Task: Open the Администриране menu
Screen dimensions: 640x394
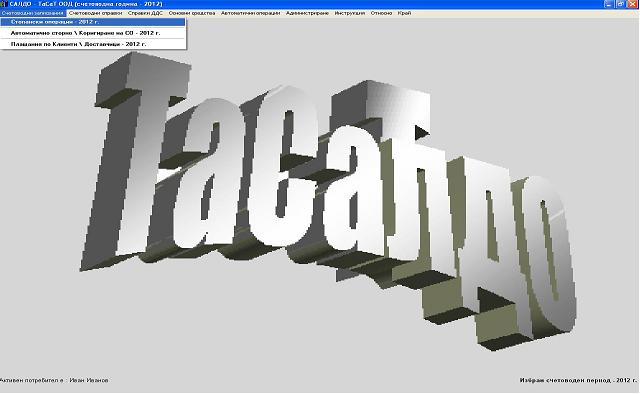Action: 307,13
